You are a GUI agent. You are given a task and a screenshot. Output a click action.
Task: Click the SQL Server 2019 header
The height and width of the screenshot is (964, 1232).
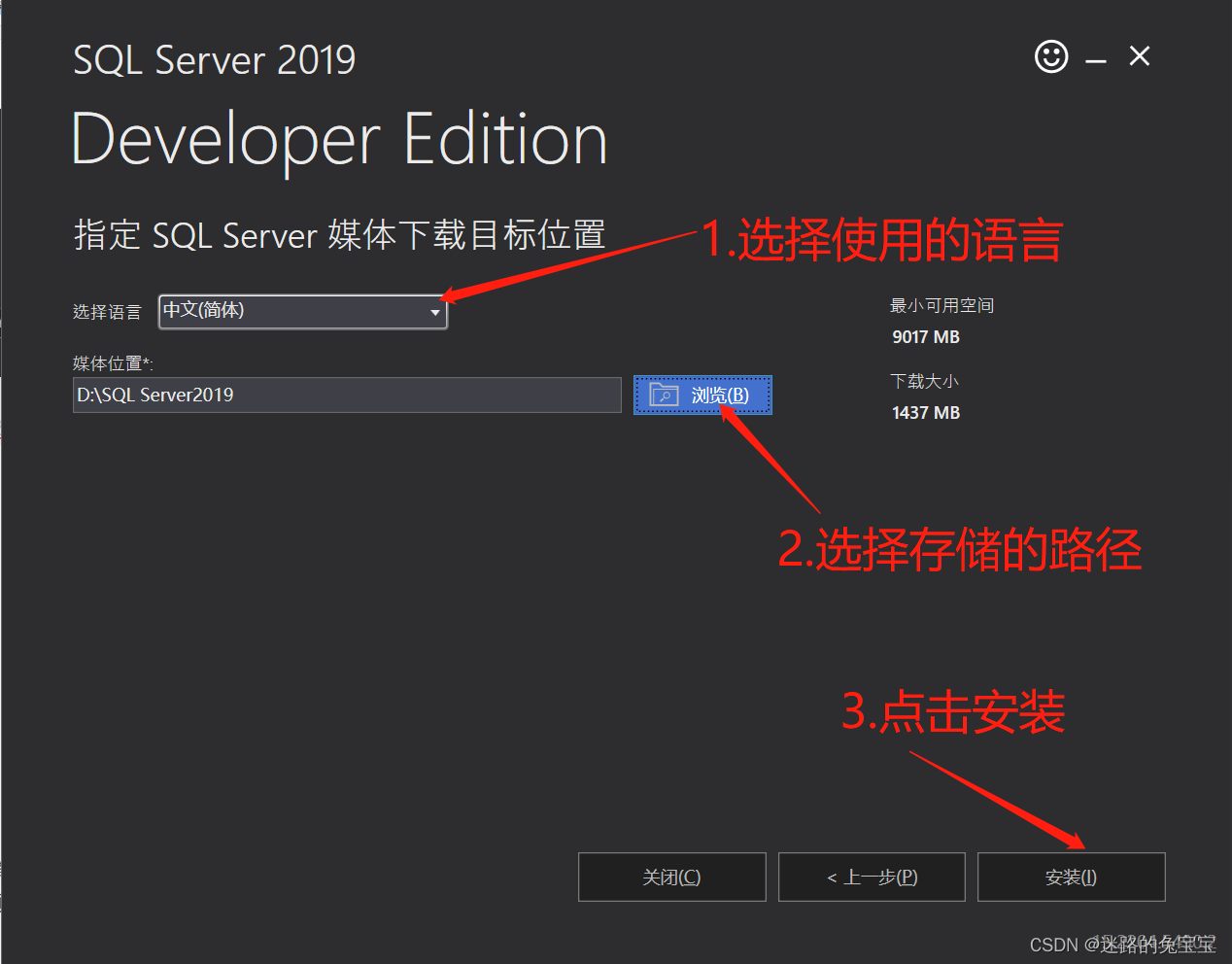214,59
